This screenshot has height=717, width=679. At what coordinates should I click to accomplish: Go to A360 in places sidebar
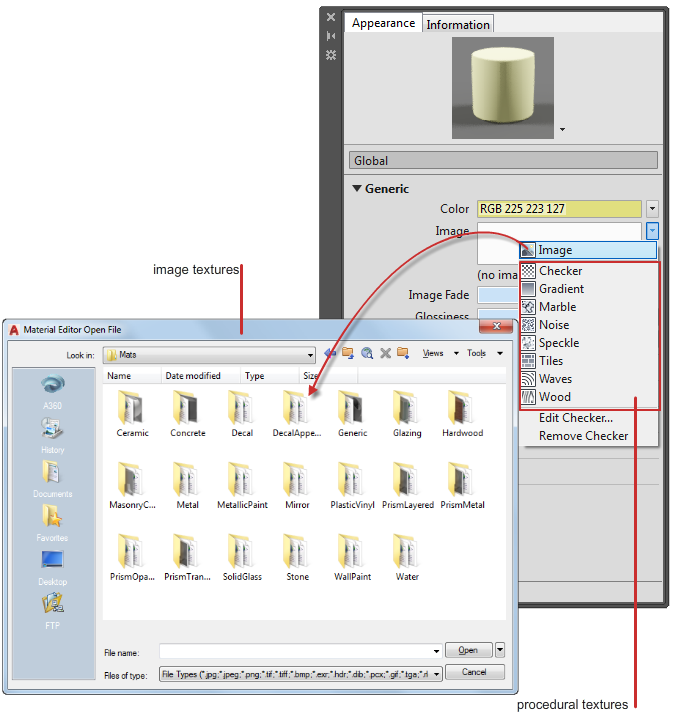53,391
